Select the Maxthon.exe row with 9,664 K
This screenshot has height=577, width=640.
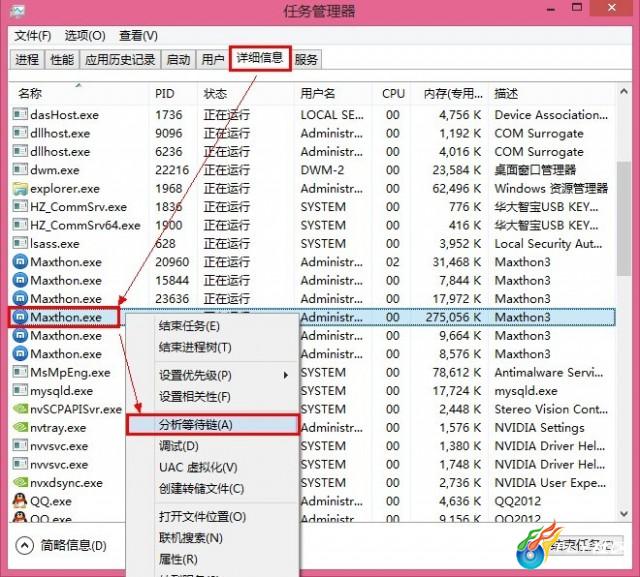coord(313,335)
